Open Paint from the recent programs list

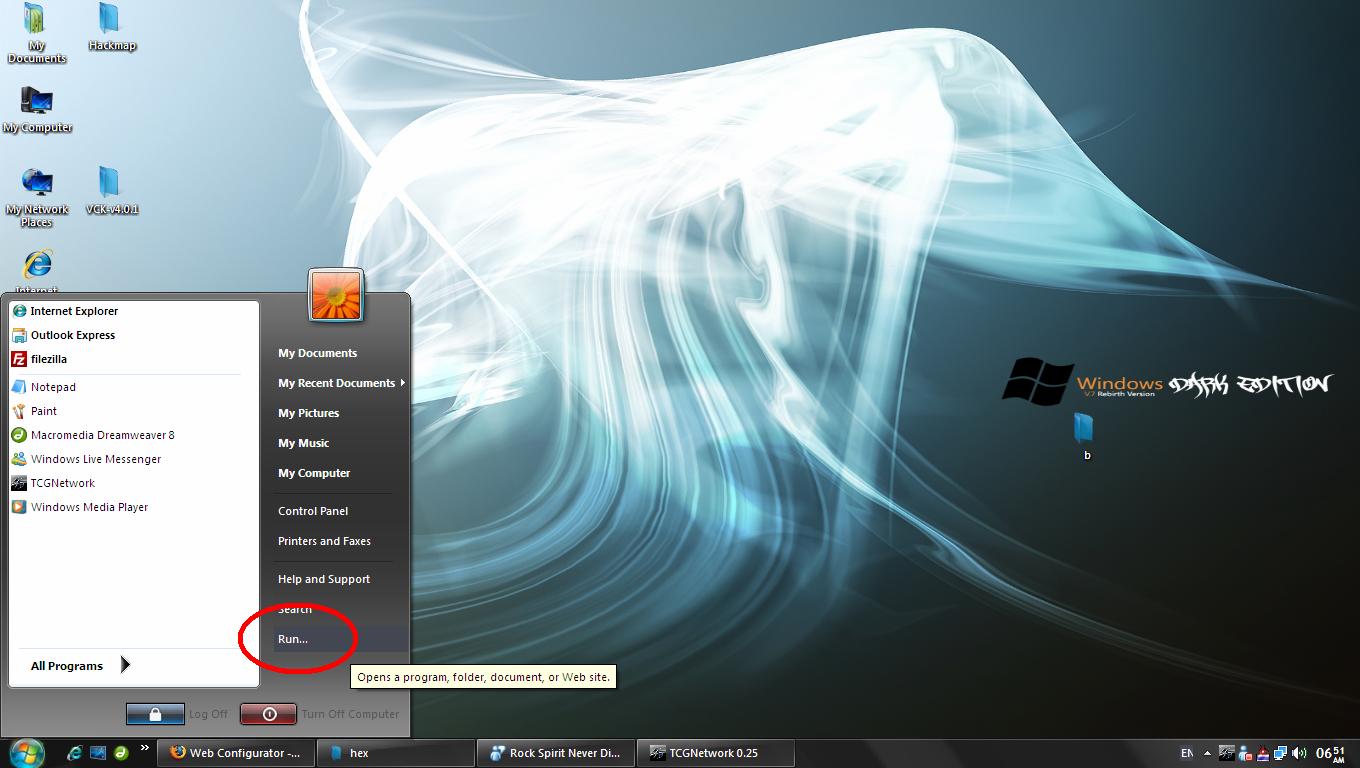point(35,411)
